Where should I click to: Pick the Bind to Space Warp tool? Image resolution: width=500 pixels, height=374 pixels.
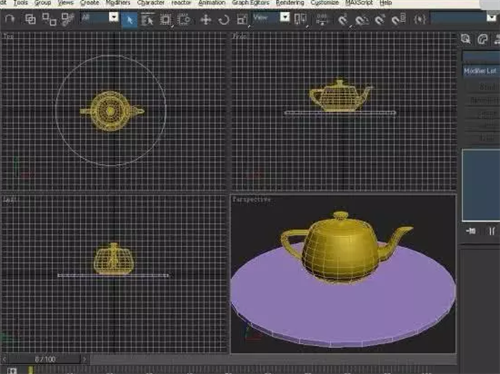tap(68, 19)
